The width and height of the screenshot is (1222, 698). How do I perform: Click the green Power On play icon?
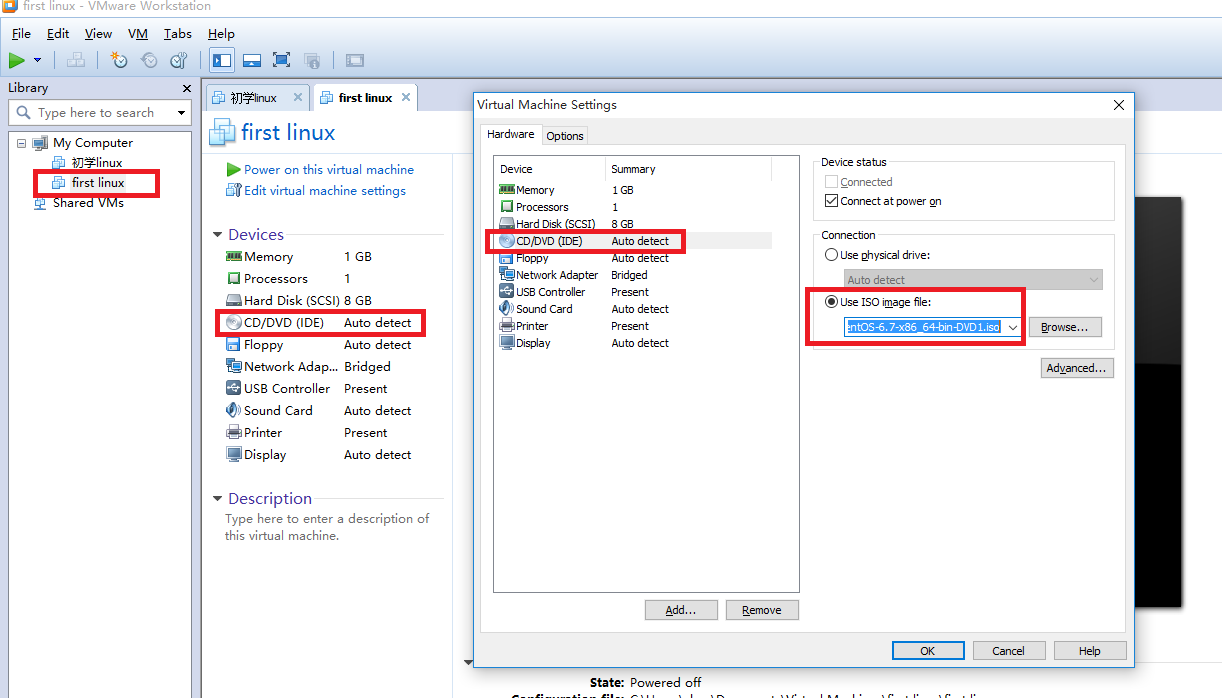pos(17,61)
